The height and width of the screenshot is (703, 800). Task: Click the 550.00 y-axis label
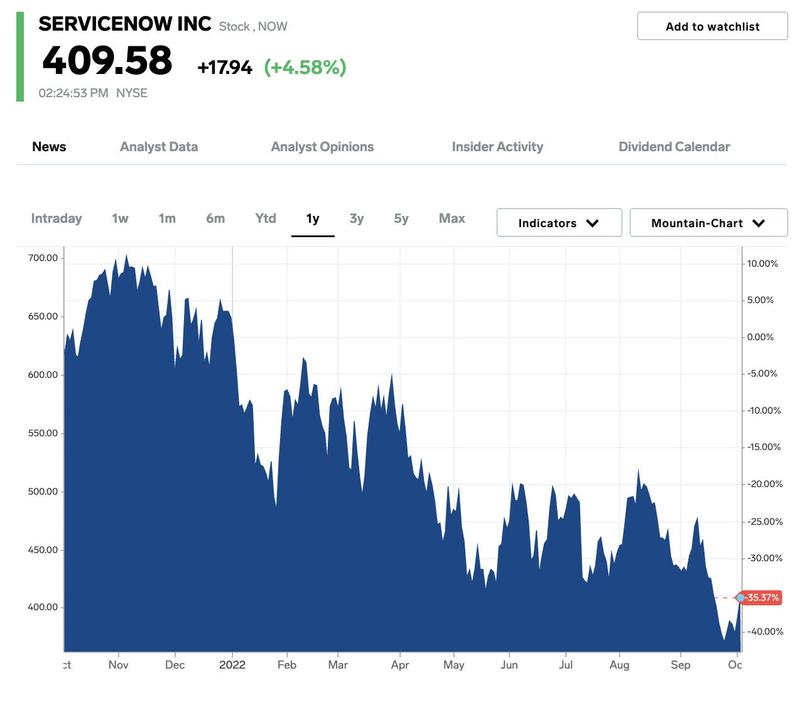(x=43, y=433)
